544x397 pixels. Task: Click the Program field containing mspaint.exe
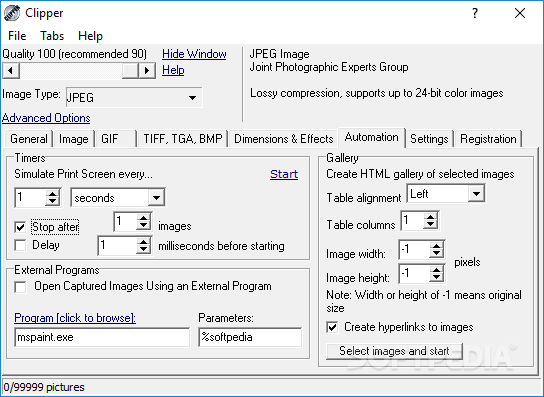point(102,337)
